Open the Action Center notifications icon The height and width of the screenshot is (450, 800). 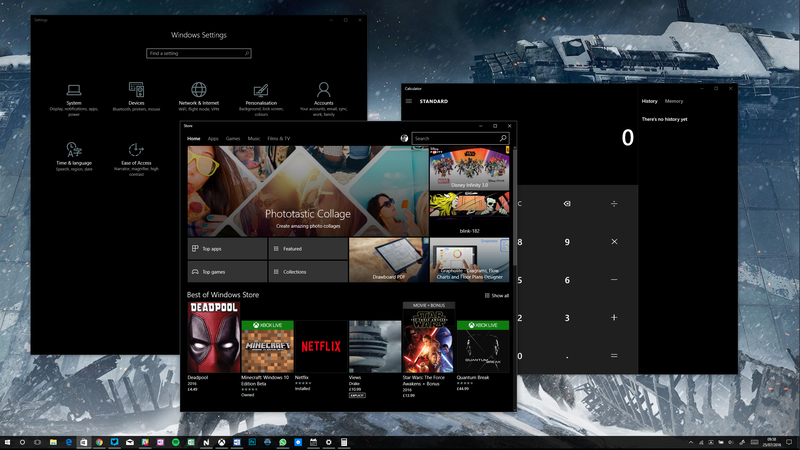[789, 442]
